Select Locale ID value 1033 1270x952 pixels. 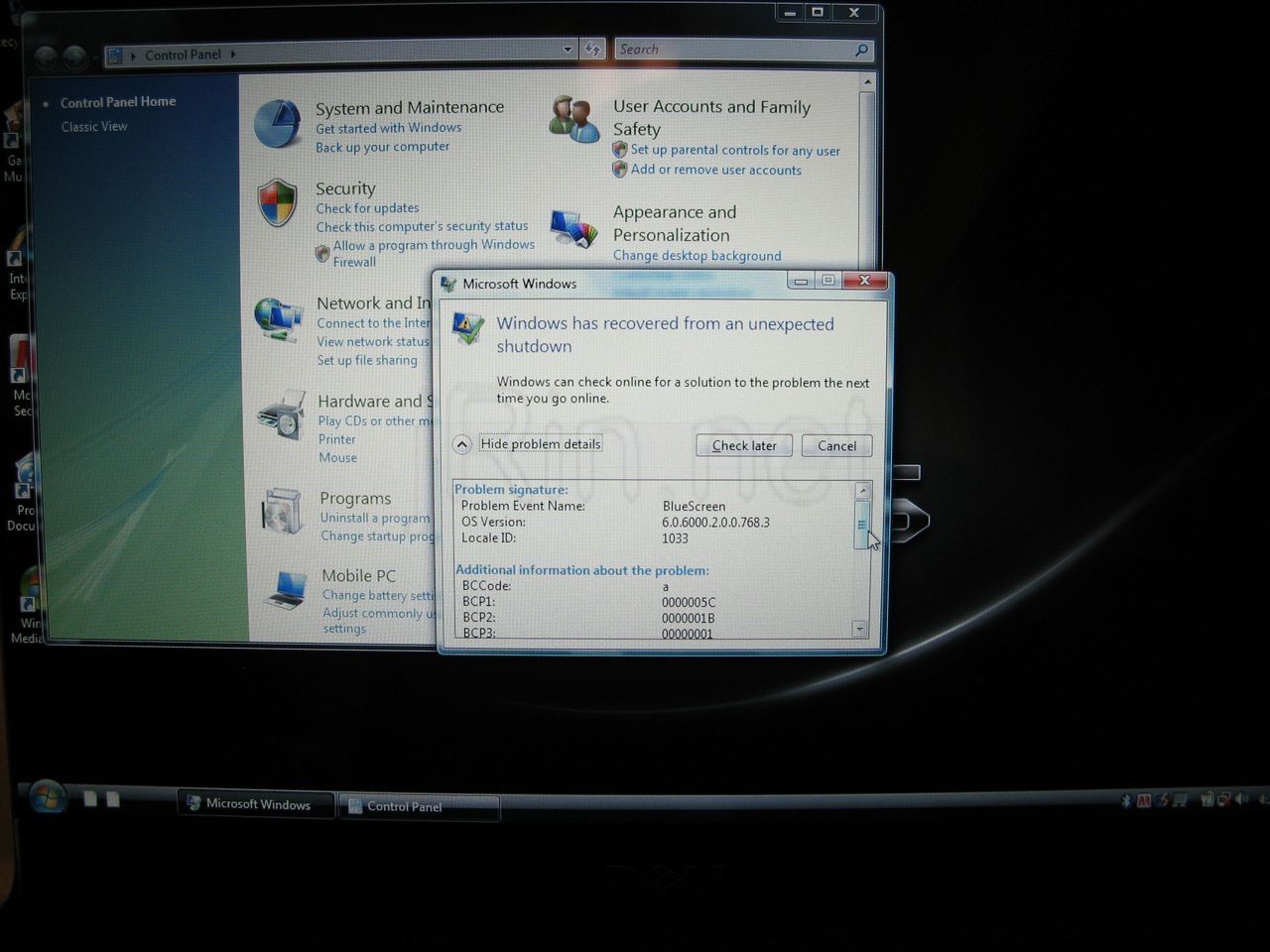click(x=675, y=538)
